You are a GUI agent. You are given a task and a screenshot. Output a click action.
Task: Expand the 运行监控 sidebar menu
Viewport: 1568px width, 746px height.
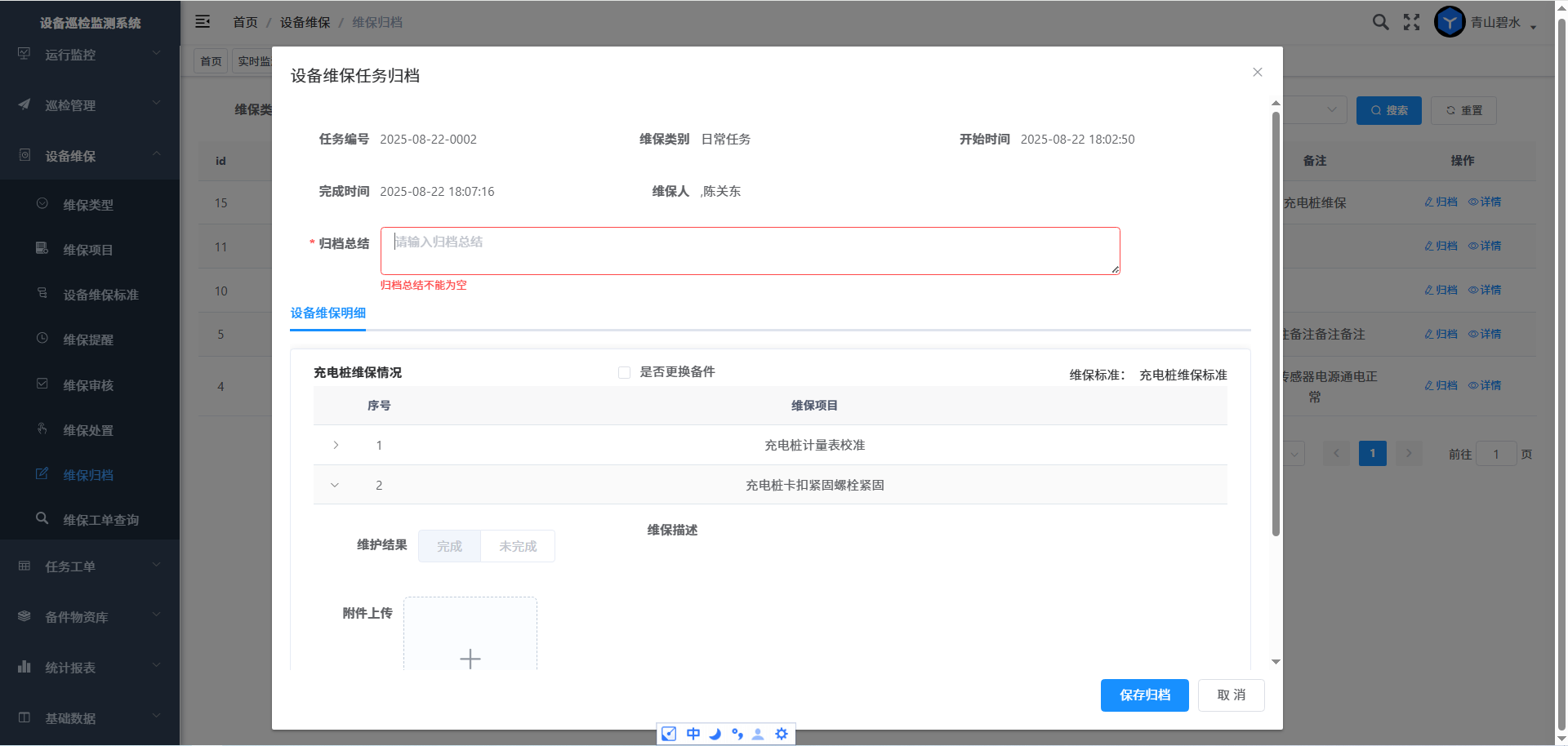click(90, 55)
